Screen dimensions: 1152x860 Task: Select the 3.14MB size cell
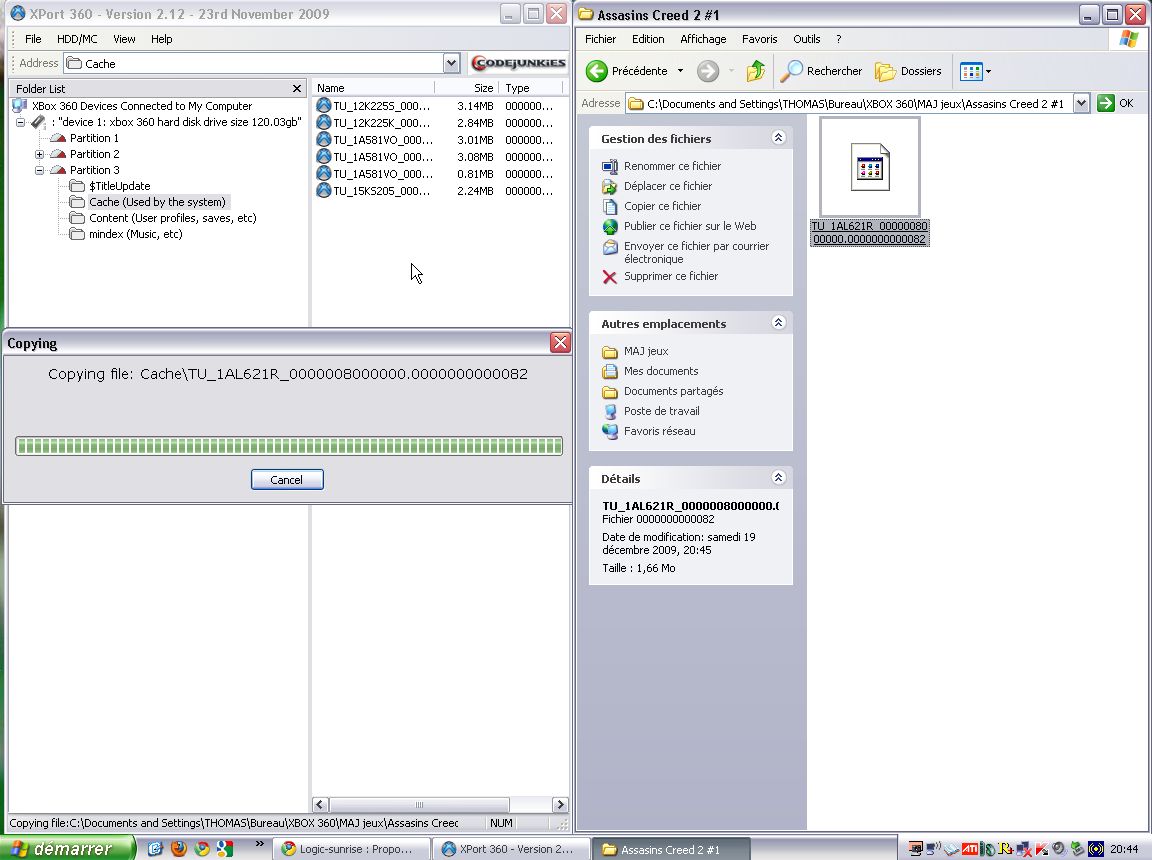point(475,106)
